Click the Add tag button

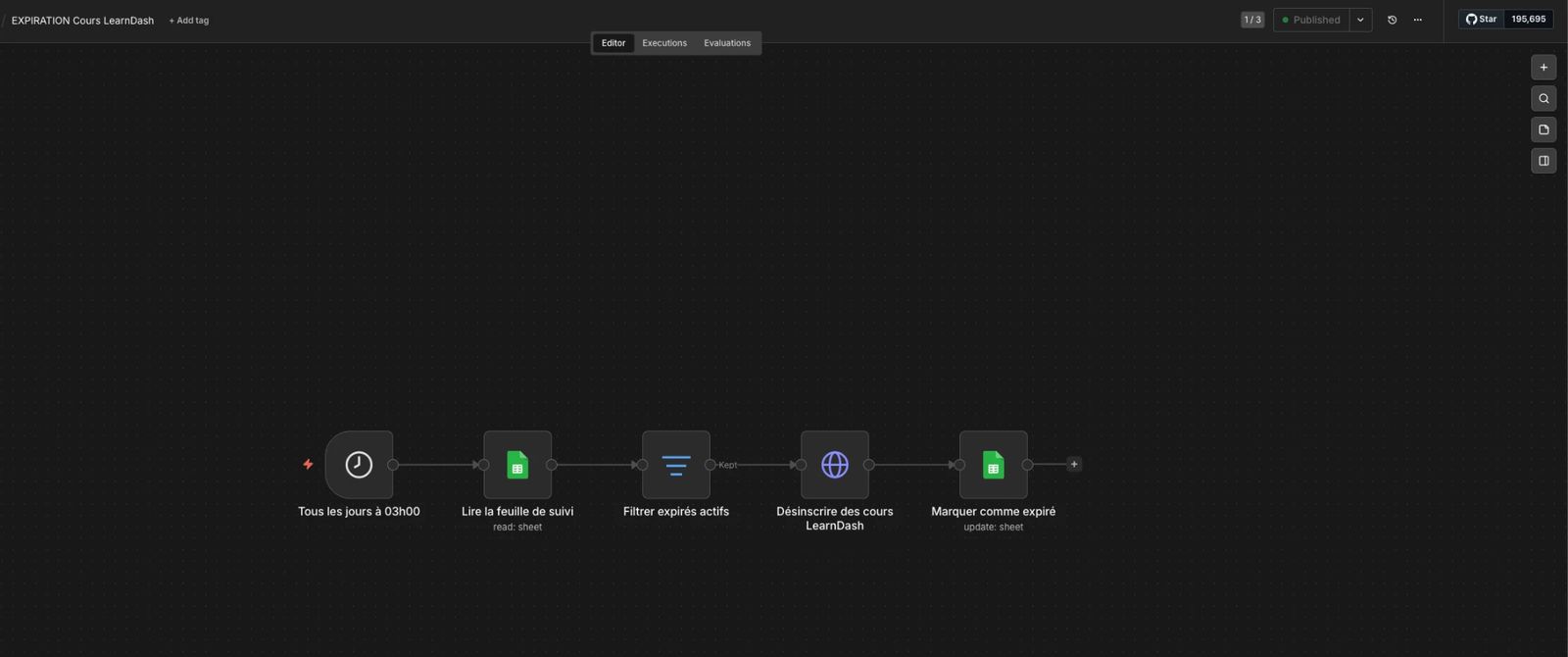188,21
